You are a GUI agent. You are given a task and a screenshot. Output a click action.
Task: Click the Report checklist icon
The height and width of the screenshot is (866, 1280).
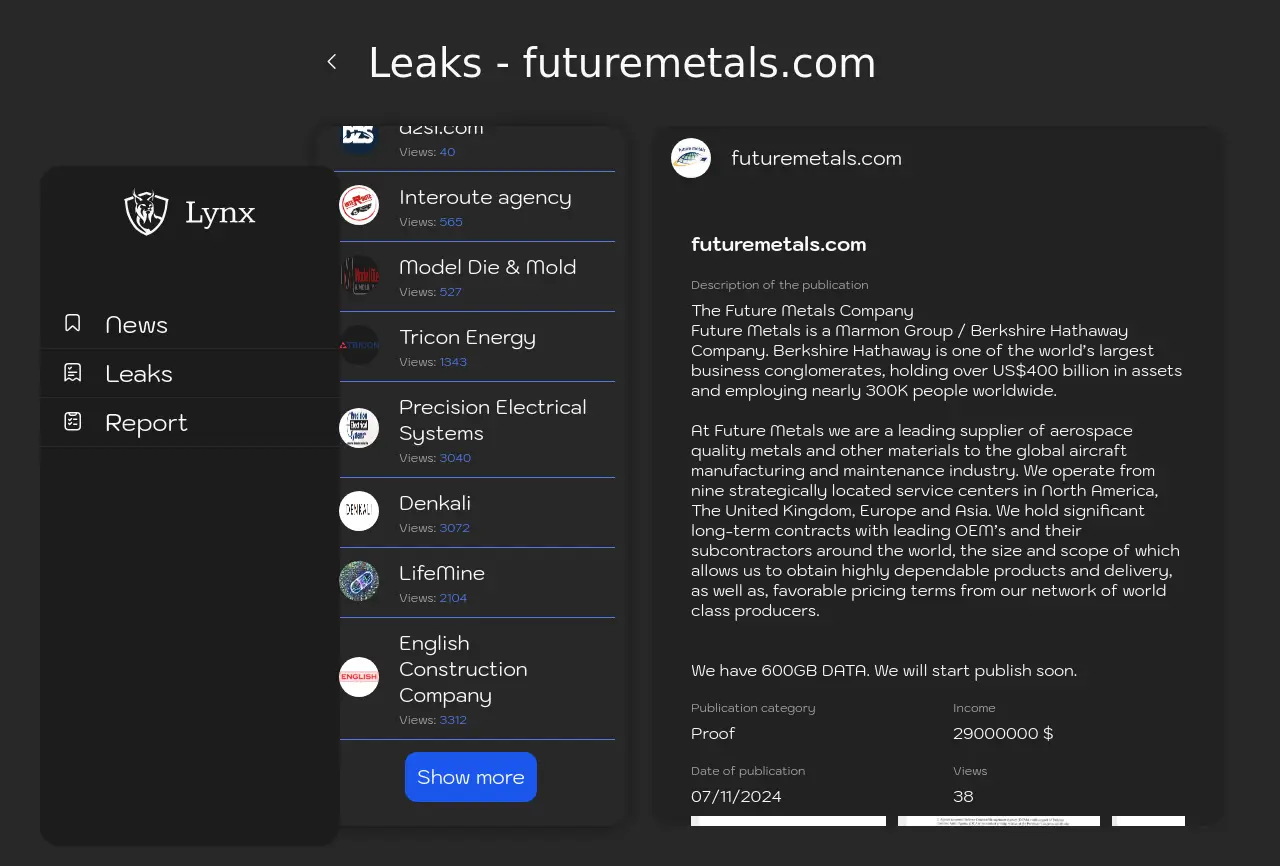[x=73, y=422]
